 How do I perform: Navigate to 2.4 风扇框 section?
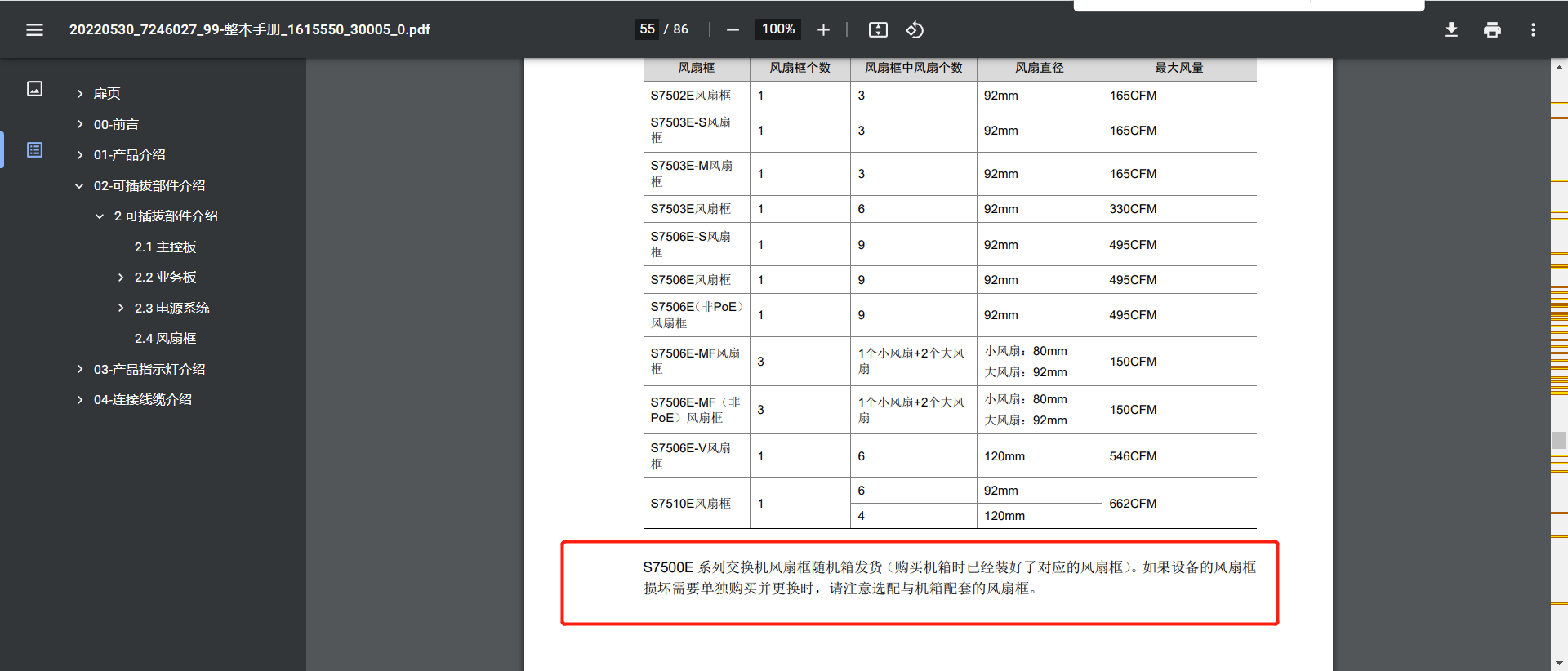tap(165, 339)
